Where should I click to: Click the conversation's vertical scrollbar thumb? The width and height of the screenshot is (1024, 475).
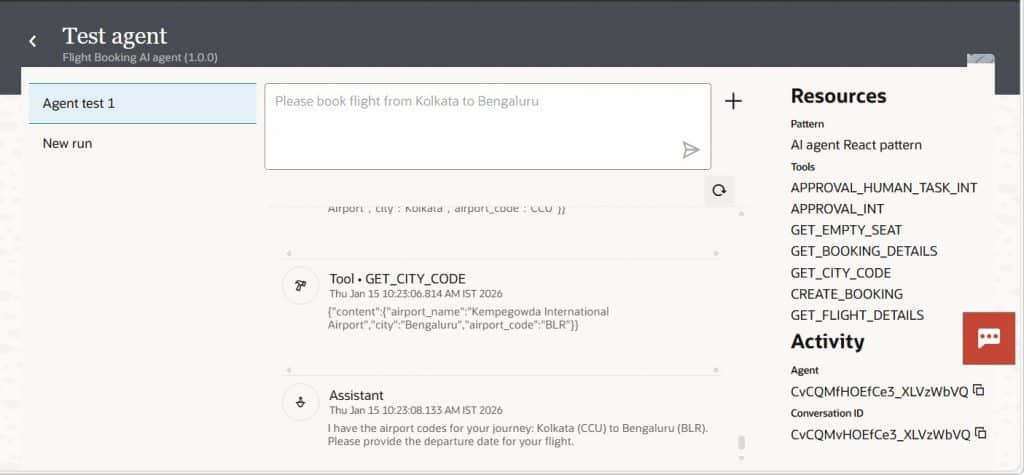click(x=741, y=443)
